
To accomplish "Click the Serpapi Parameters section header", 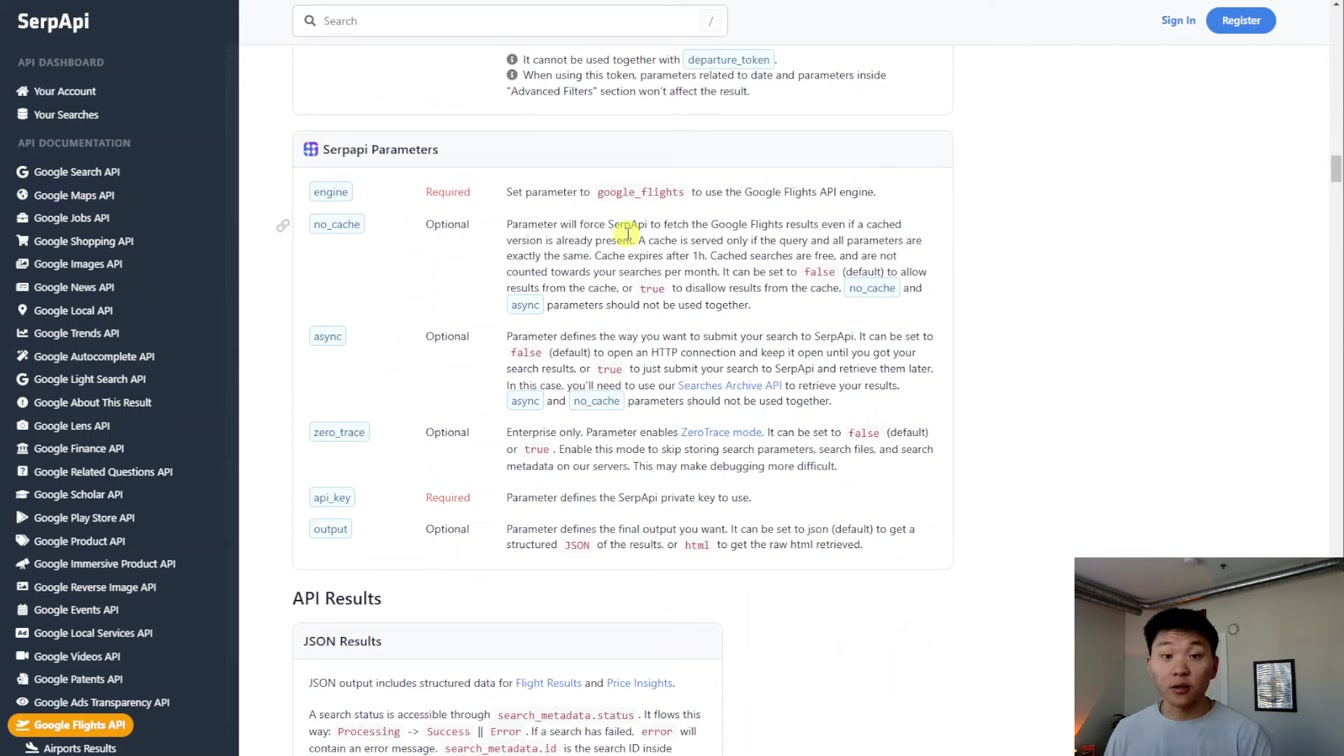I will pyautogui.click(x=622, y=149).
